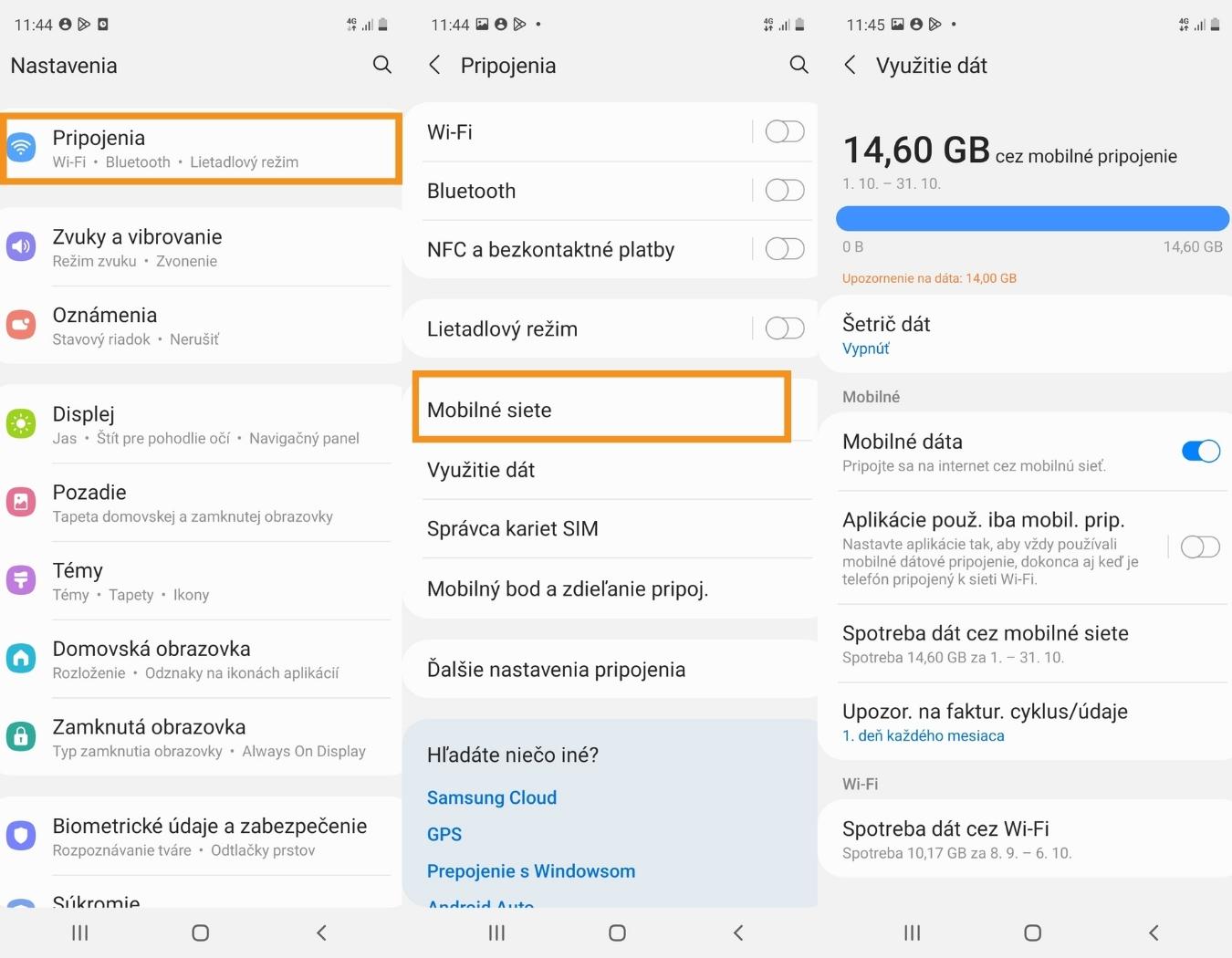Open recent apps in Nastavenia screen navbar
Screen dimensions: 1232x958
(x=80, y=932)
